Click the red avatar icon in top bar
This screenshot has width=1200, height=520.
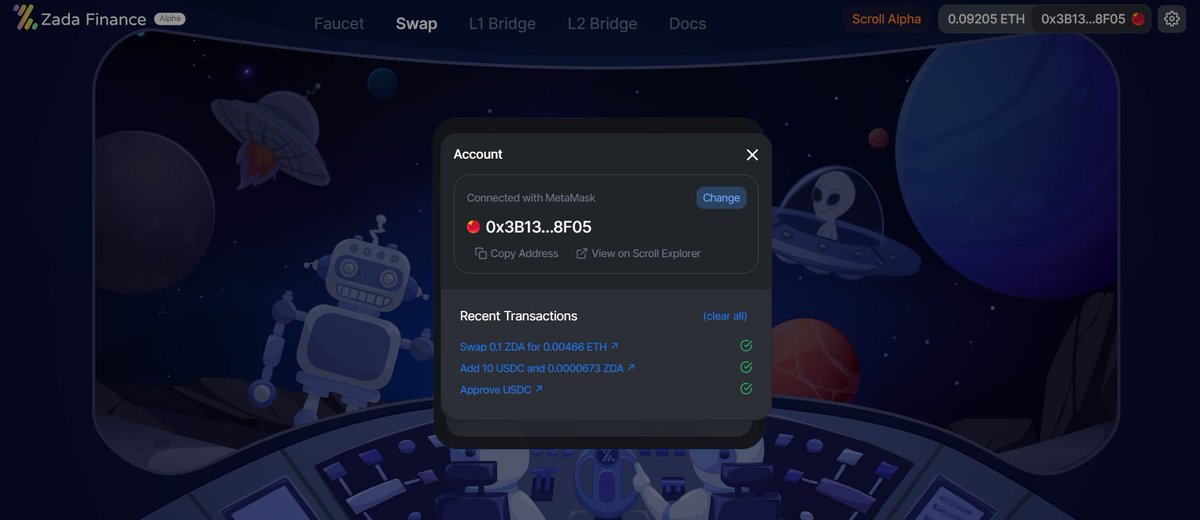click(1138, 19)
